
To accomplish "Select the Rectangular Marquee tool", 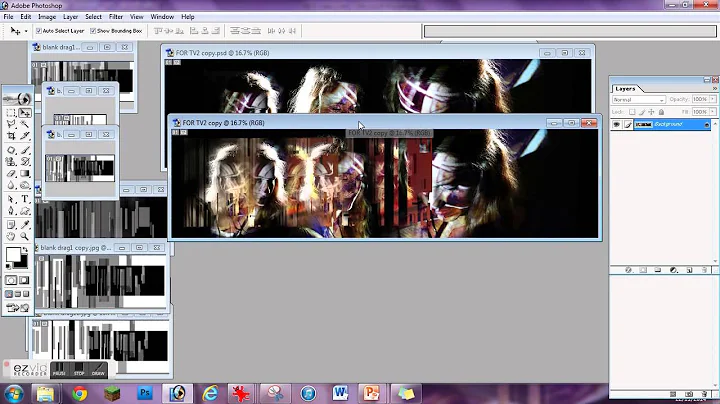I will click(11, 112).
